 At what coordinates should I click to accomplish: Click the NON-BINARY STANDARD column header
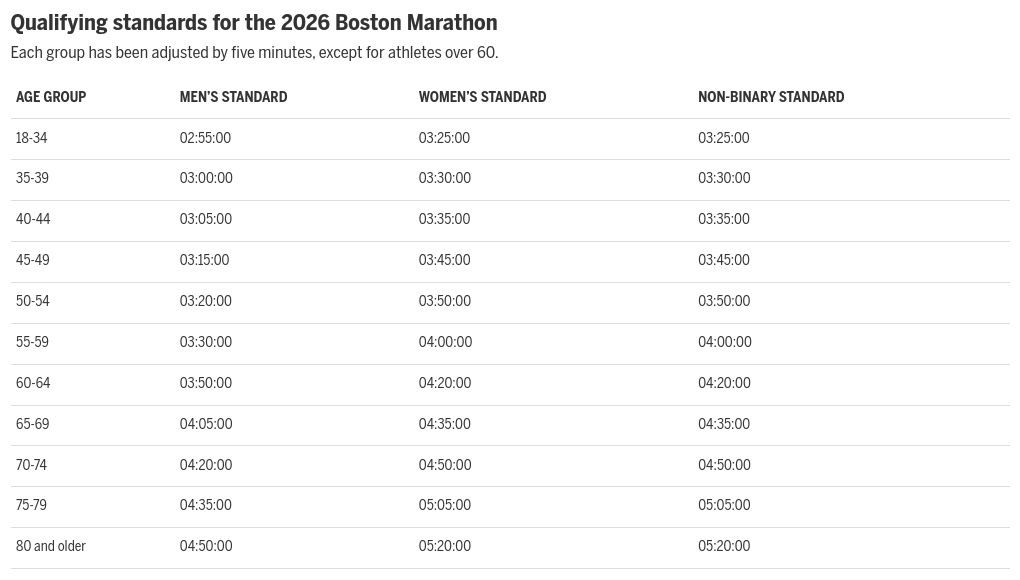[771, 97]
